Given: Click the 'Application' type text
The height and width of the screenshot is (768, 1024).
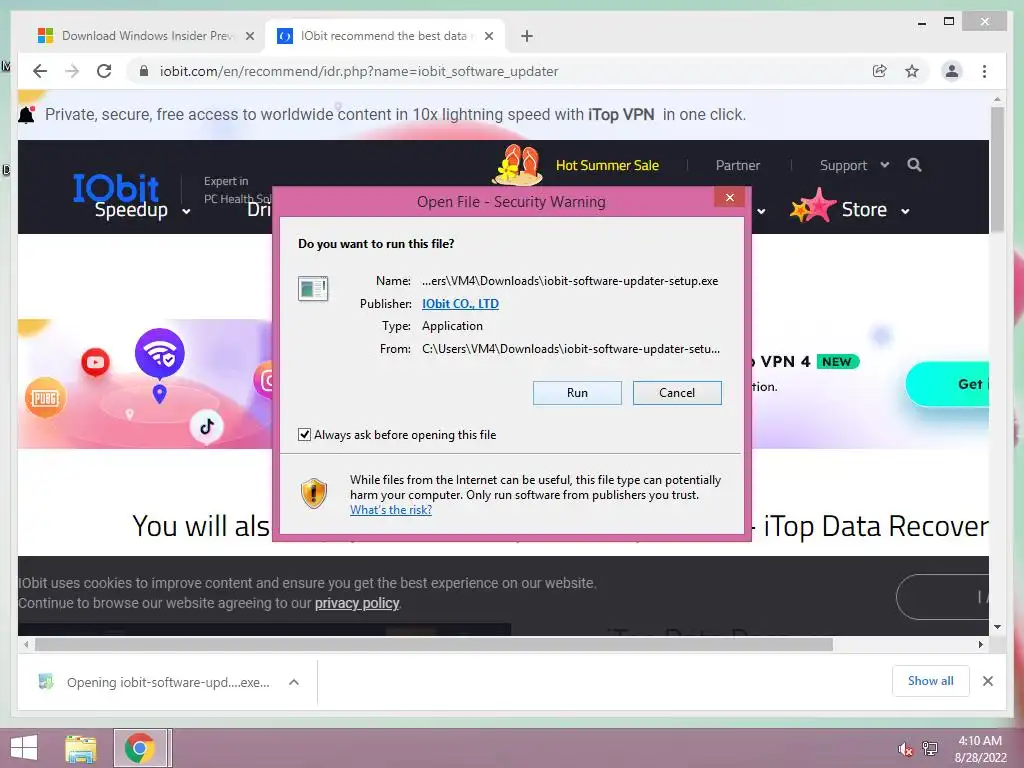Looking at the screenshot, I should click(453, 326).
